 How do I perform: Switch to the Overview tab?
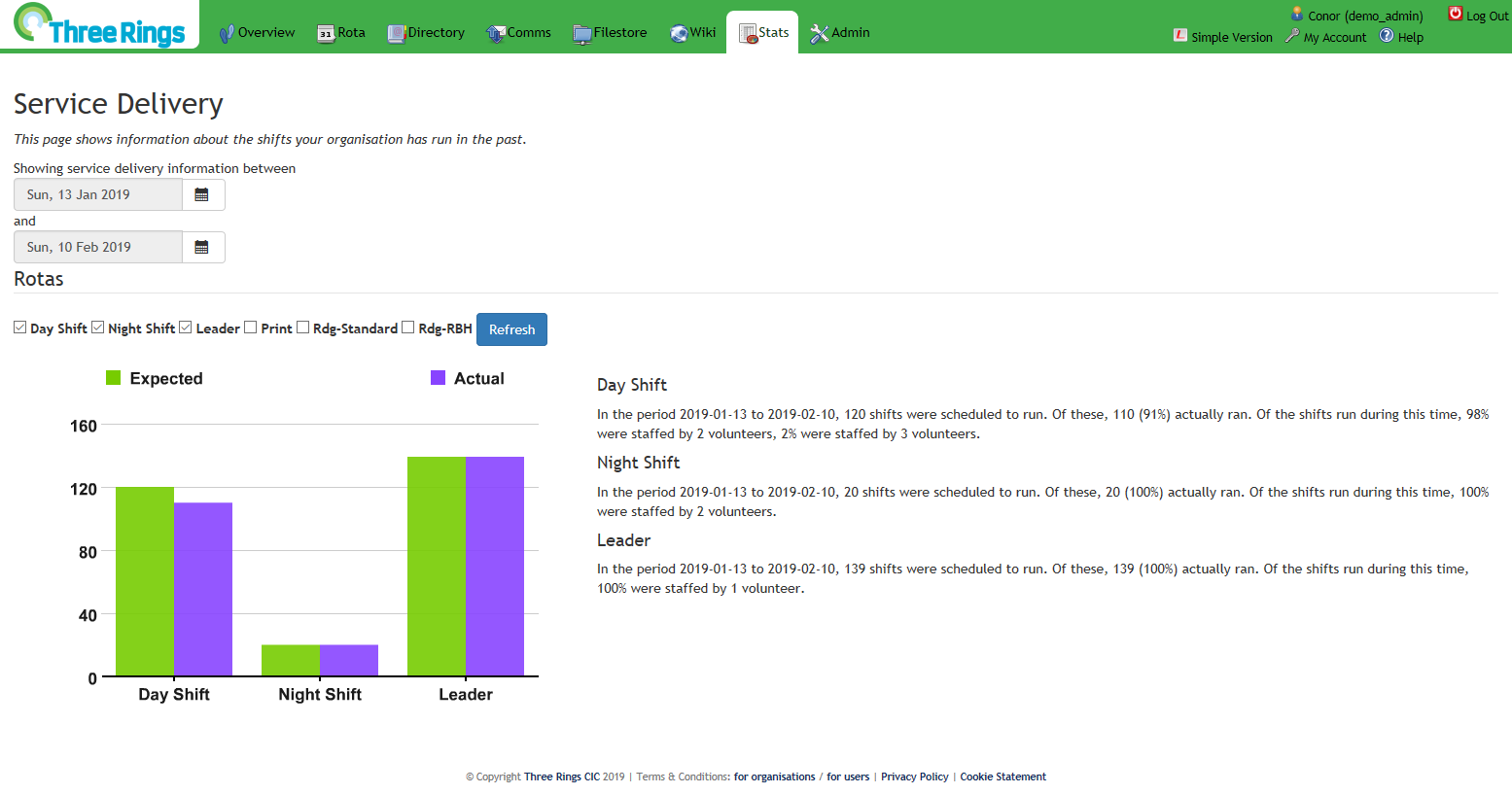point(257,33)
